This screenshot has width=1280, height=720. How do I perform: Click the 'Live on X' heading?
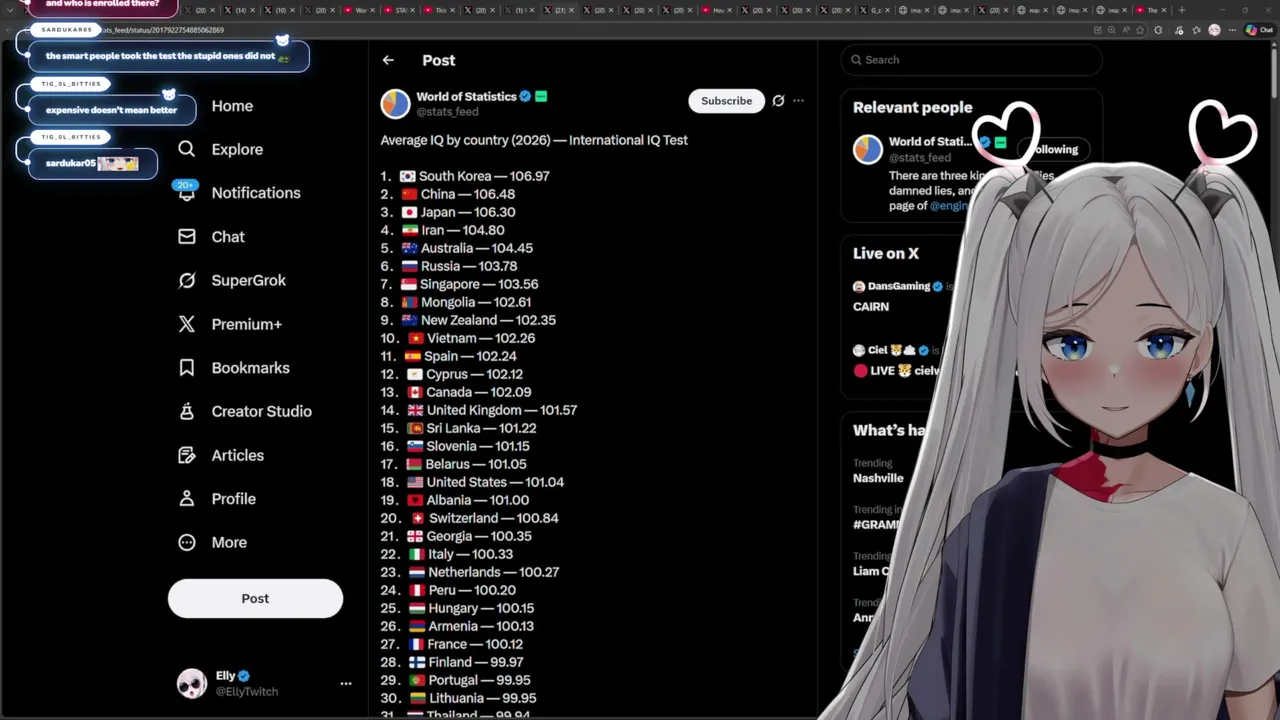(886, 253)
